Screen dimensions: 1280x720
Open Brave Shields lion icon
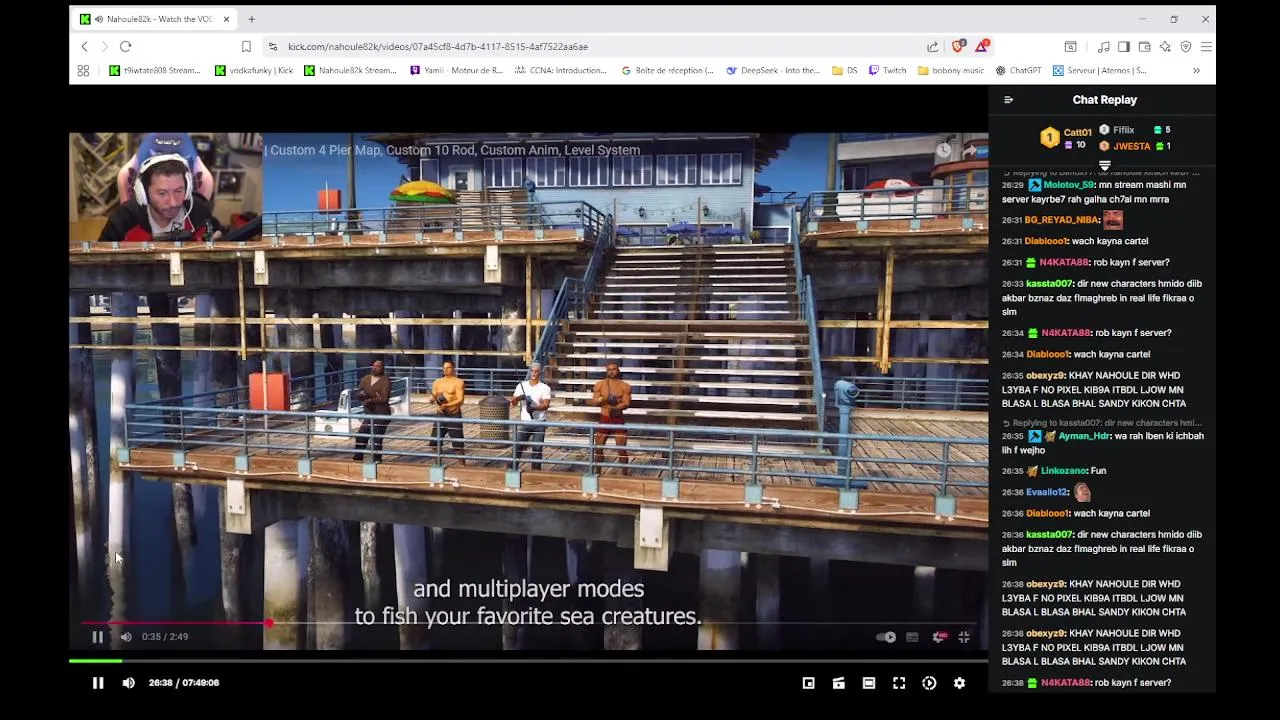tap(959, 46)
